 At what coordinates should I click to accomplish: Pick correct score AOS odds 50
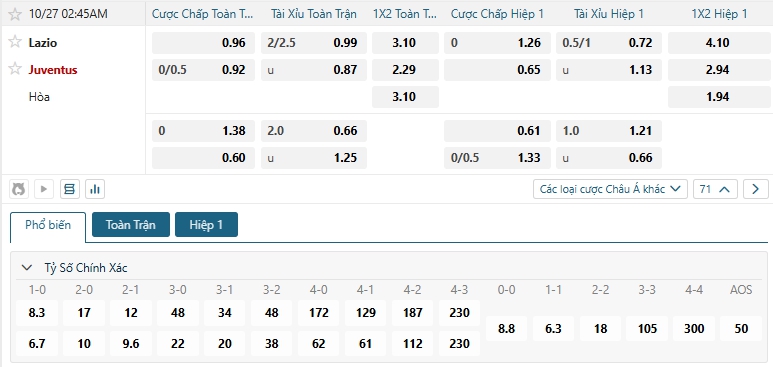pyautogui.click(x=741, y=329)
